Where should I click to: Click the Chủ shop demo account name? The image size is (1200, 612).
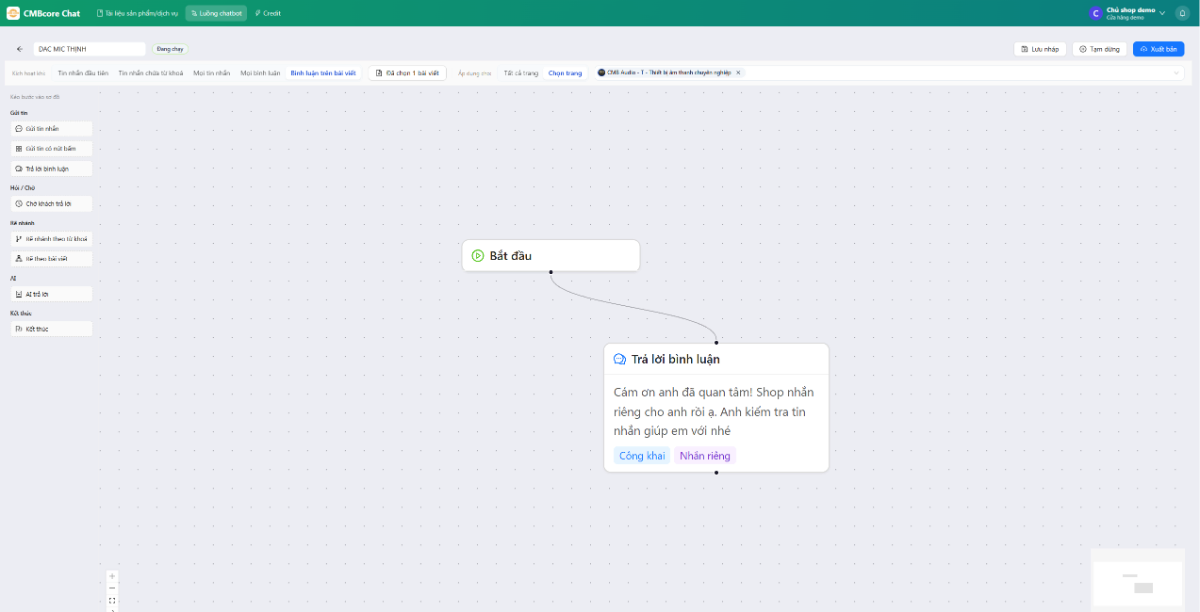pyautogui.click(x=1131, y=10)
